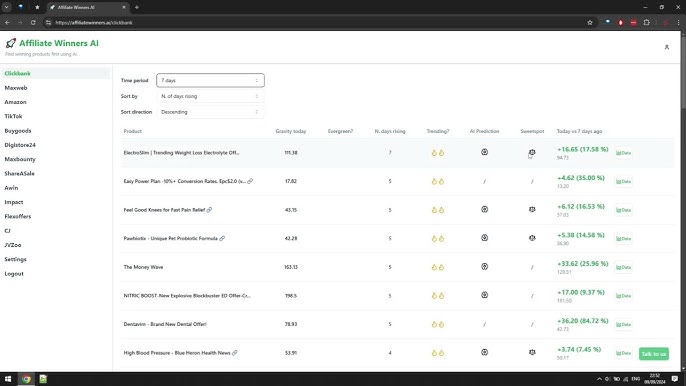This screenshot has height=386, width=686.
Task: Switch to Amazon in the sidebar
Action: click(15, 102)
